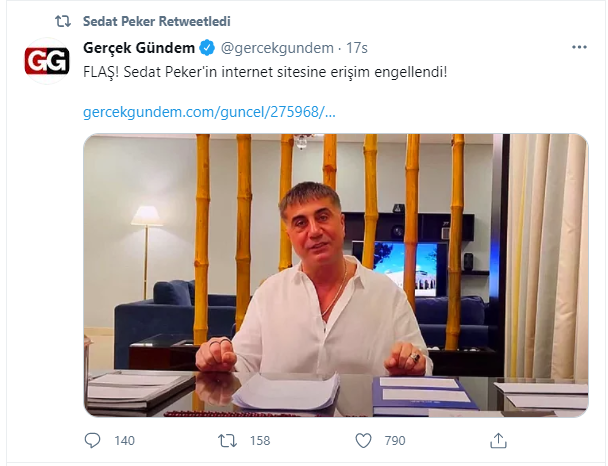Image resolution: width=608 pixels, height=466 pixels.
Task: Click the 17s tweet timestamp
Action: pos(357,48)
